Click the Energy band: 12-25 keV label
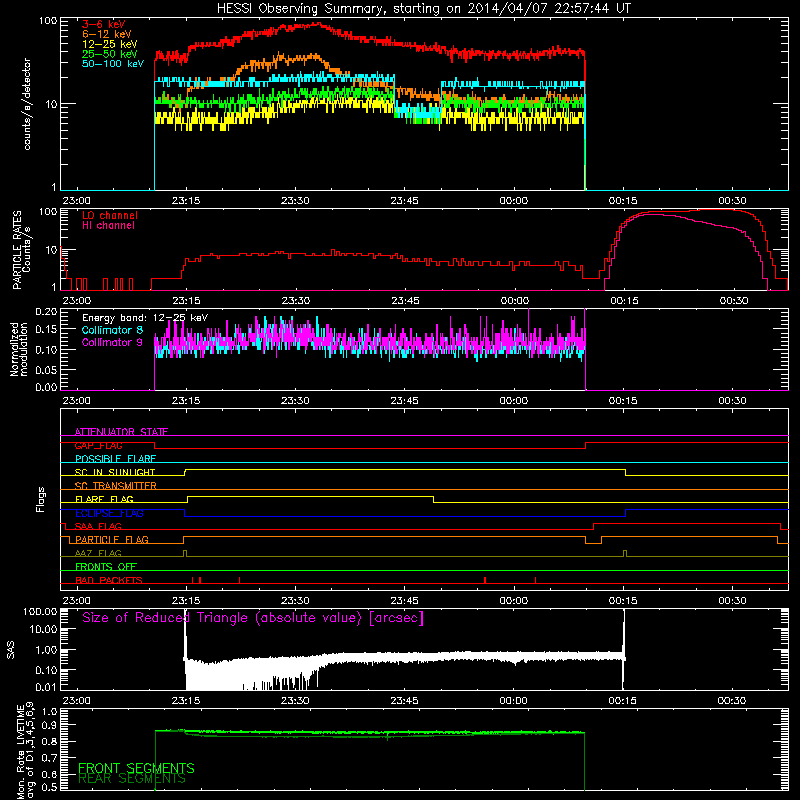800x800 pixels. [x=145, y=318]
